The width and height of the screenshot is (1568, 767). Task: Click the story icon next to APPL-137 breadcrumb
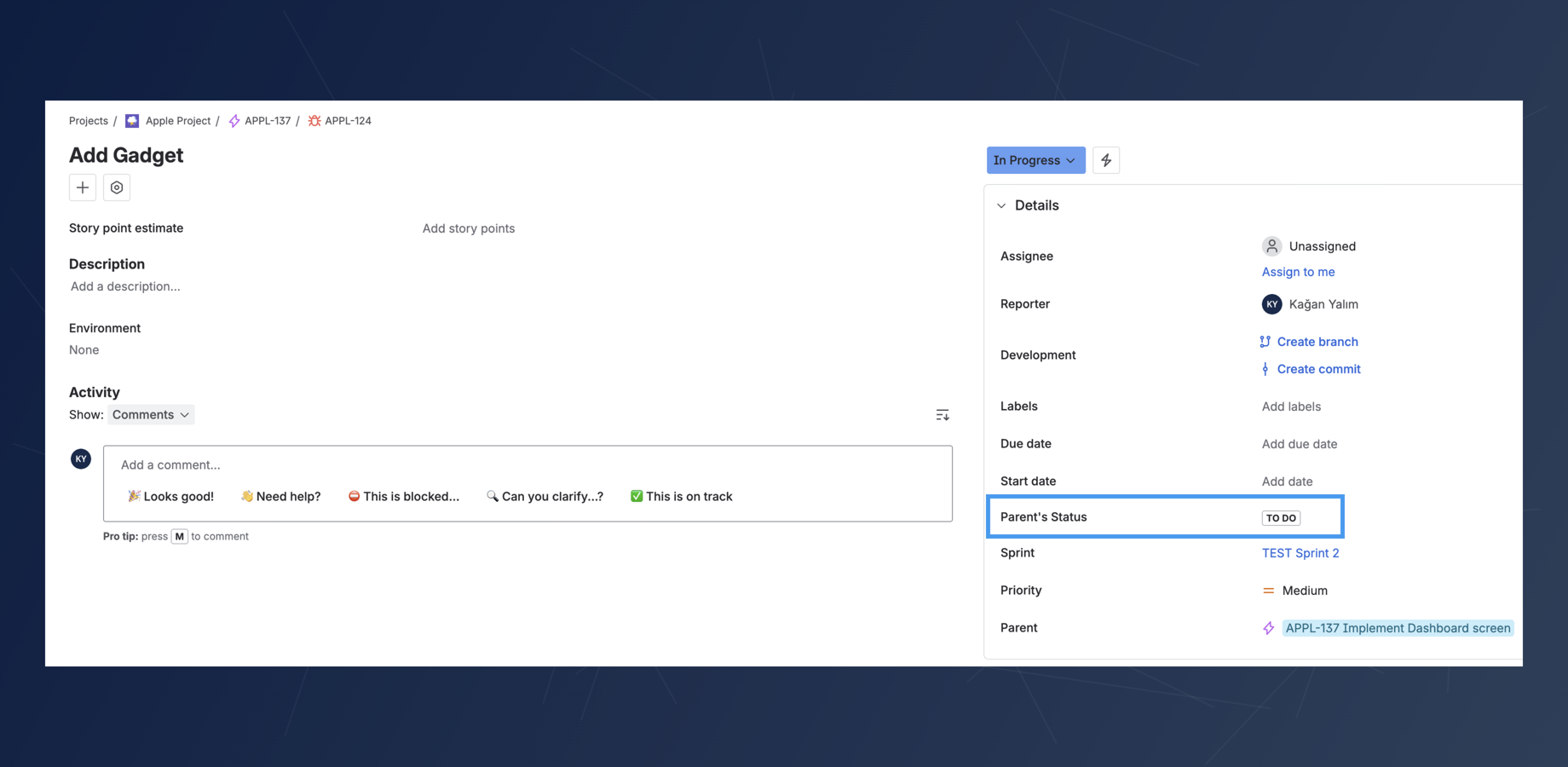233,120
